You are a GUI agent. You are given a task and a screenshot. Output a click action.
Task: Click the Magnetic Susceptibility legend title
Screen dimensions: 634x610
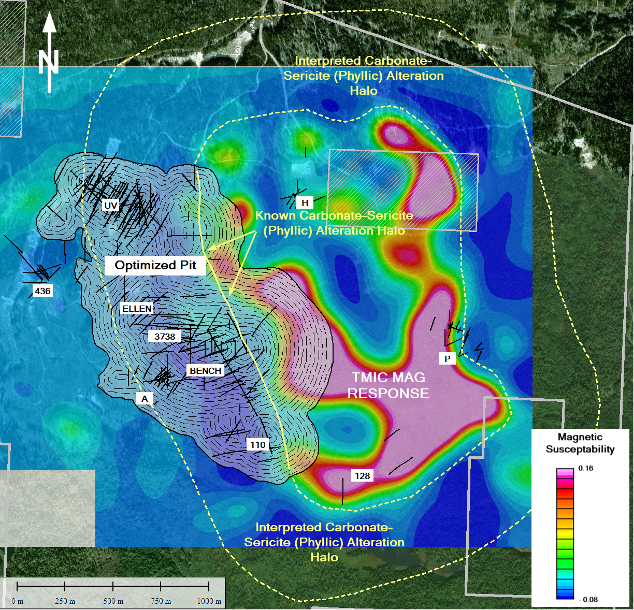point(580,444)
